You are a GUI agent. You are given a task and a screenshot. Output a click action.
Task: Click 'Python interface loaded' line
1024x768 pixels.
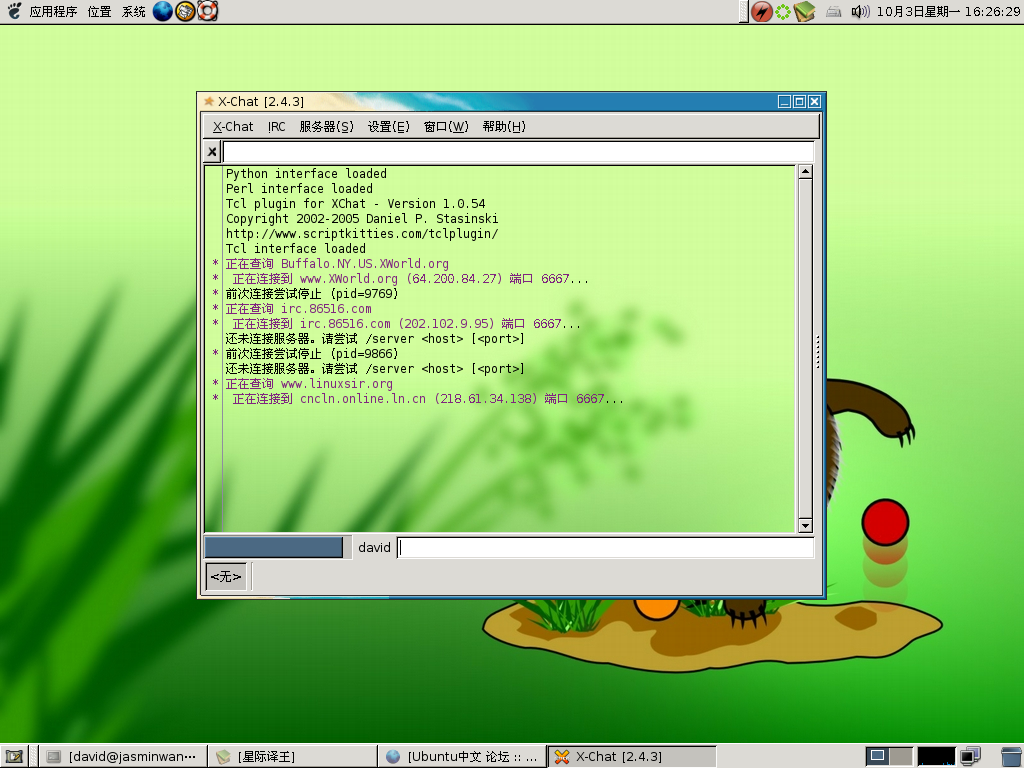click(306, 174)
